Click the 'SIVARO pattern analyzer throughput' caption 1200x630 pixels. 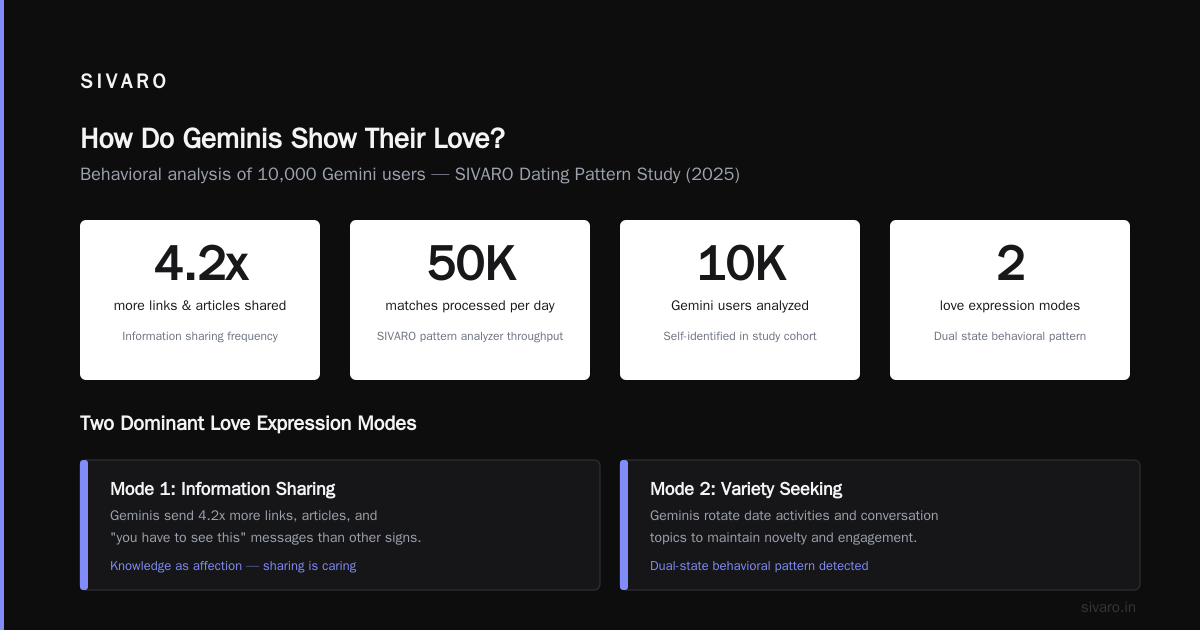[x=470, y=336]
